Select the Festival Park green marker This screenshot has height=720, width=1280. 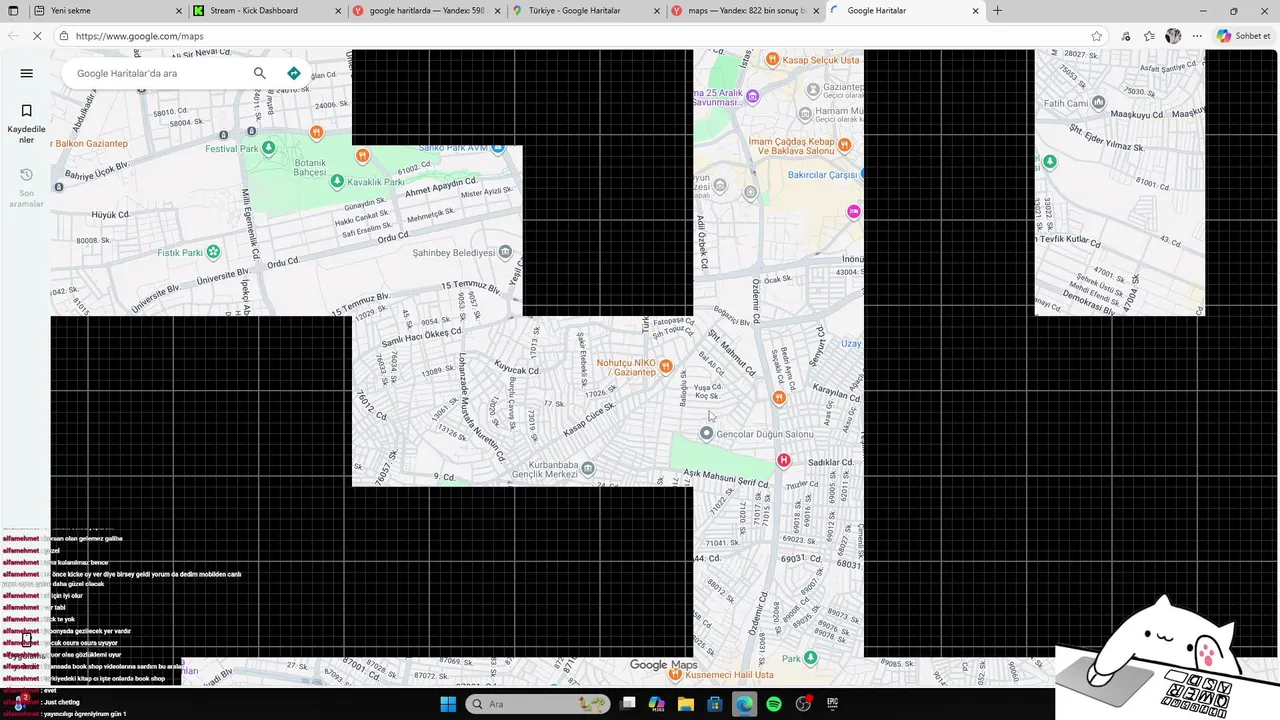click(x=268, y=149)
